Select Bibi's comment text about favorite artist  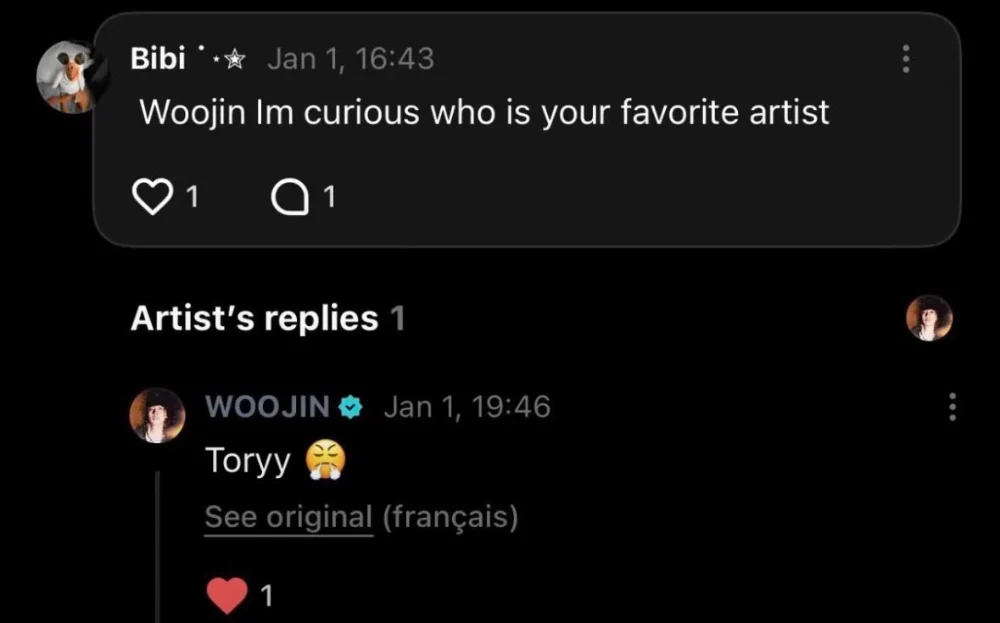[484, 112]
